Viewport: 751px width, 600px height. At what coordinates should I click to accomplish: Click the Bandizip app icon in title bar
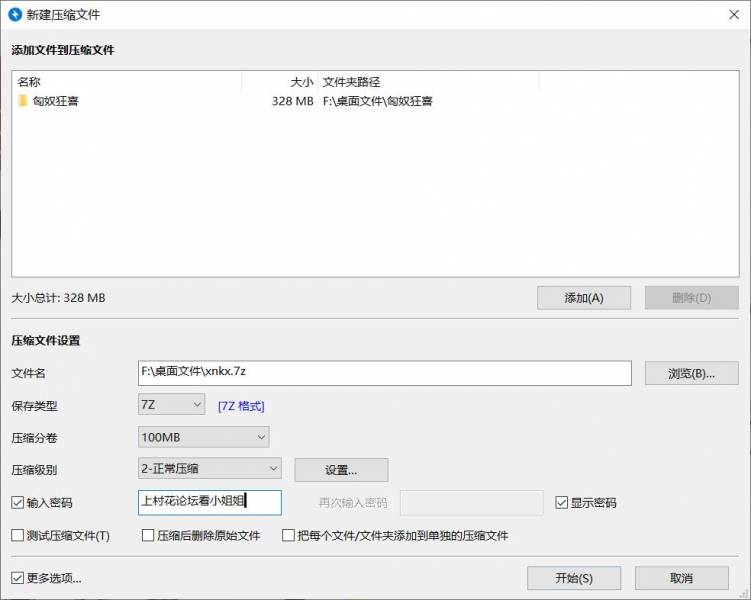(15, 14)
